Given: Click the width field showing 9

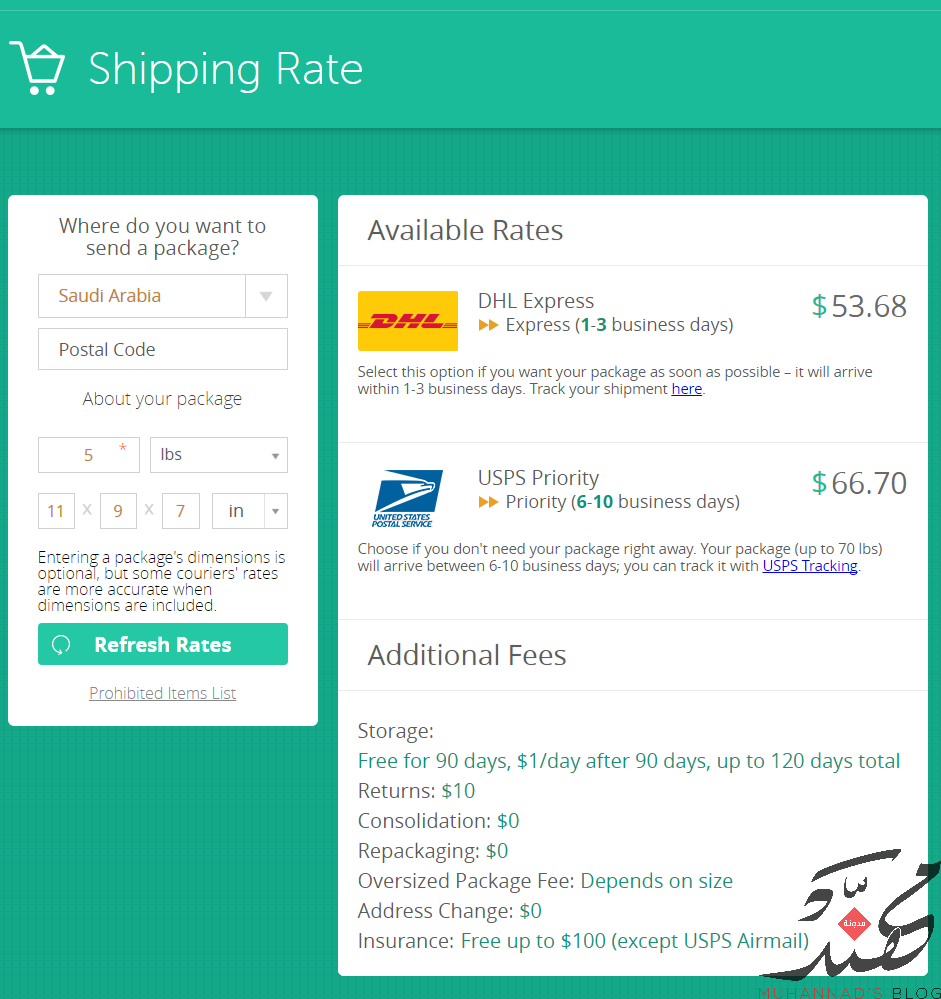Looking at the screenshot, I should coord(118,511).
